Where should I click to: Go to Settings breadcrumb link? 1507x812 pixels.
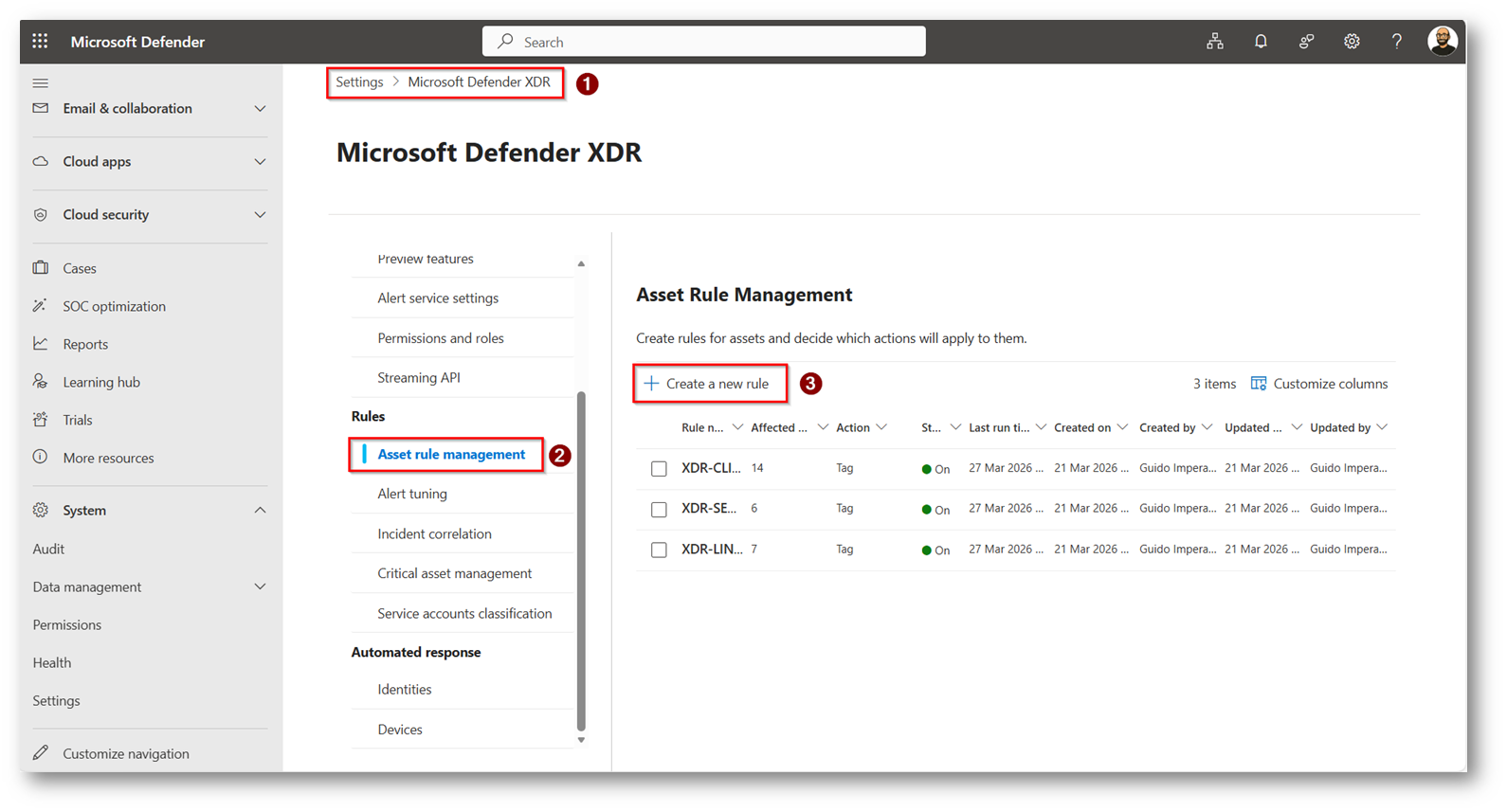click(x=359, y=81)
